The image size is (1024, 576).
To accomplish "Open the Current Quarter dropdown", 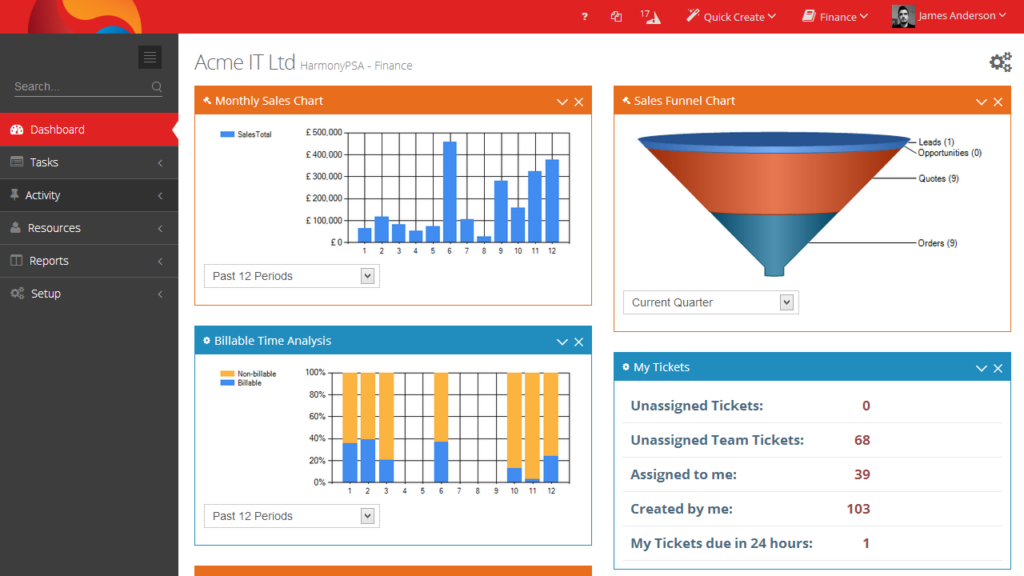I will (710, 301).
